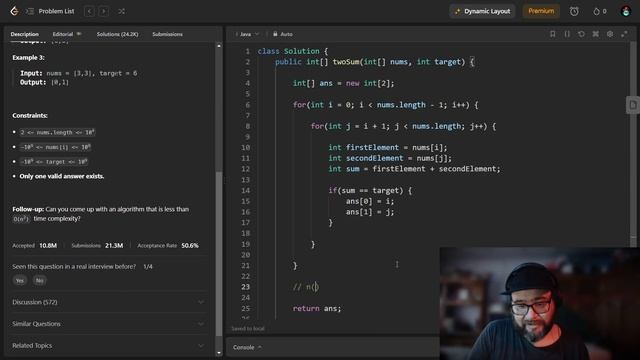Expand the Console panel
Screen dimensions: 640x360
pyautogui.click(x=247, y=347)
